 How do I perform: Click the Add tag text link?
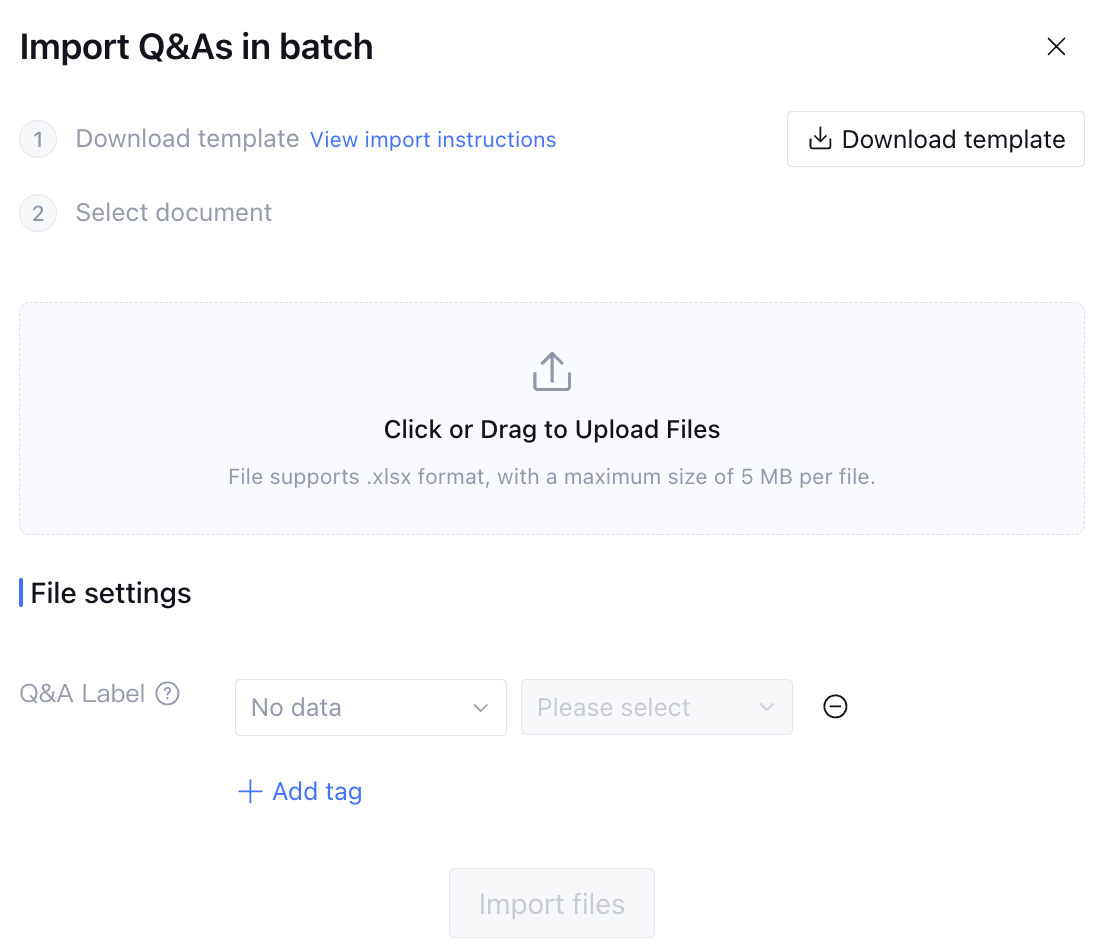coord(317,792)
